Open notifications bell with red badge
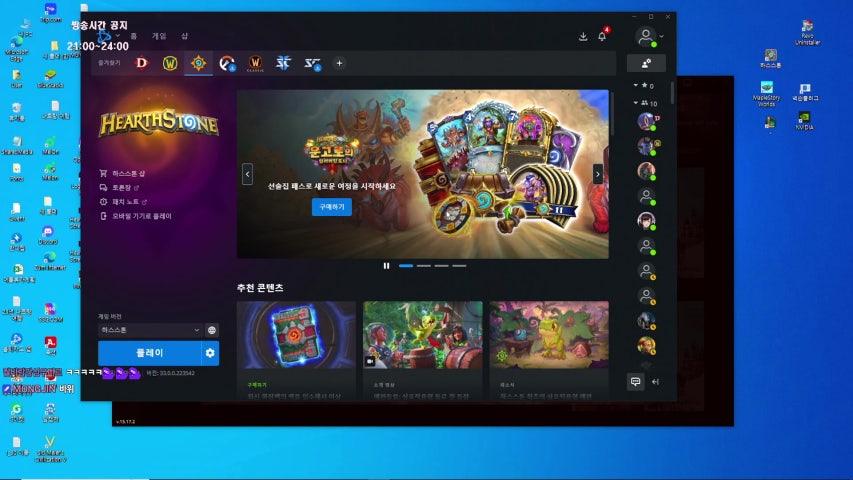 (602, 36)
